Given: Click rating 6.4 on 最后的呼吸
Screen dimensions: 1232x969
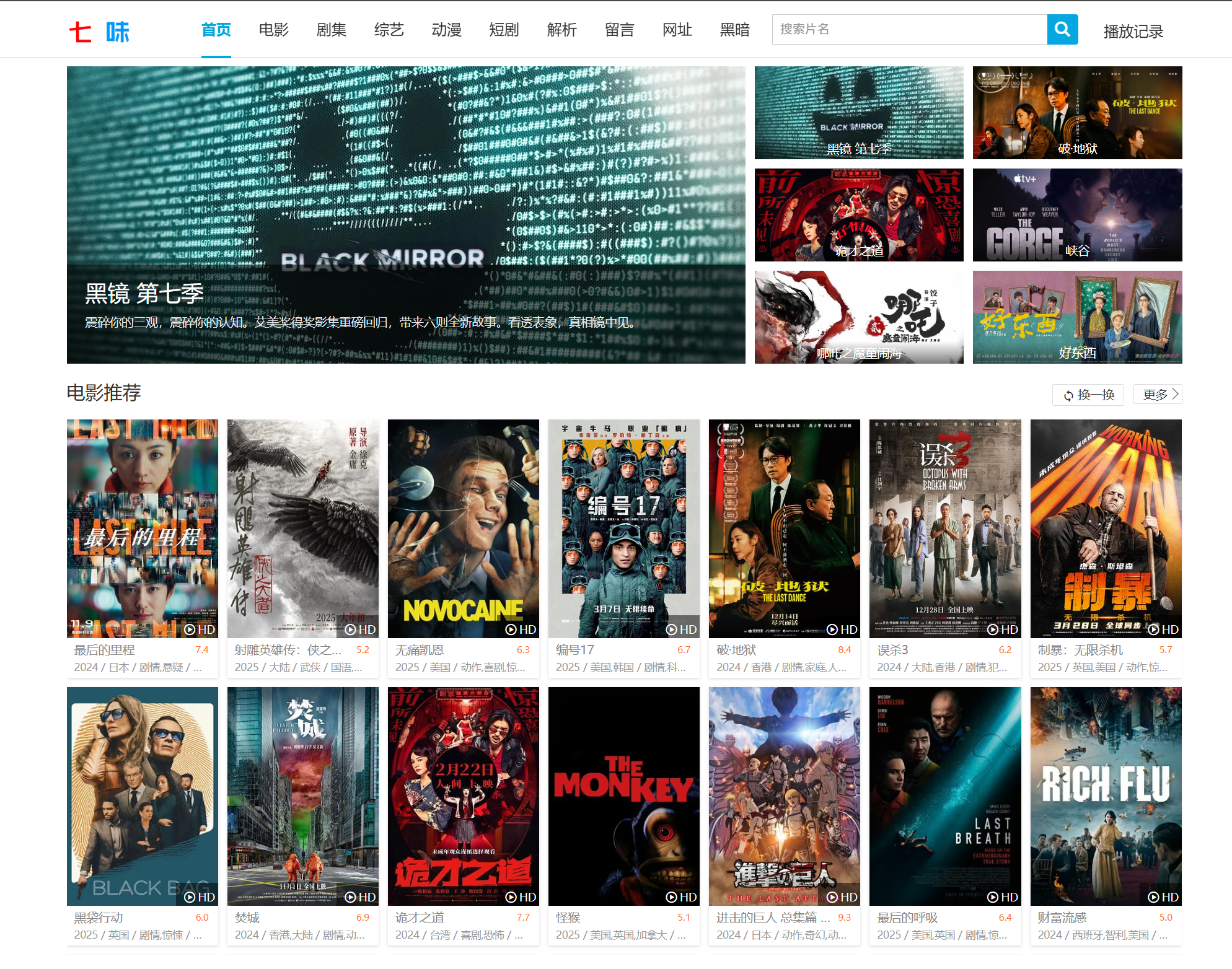Looking at the screenshot, I should 1005,918.
